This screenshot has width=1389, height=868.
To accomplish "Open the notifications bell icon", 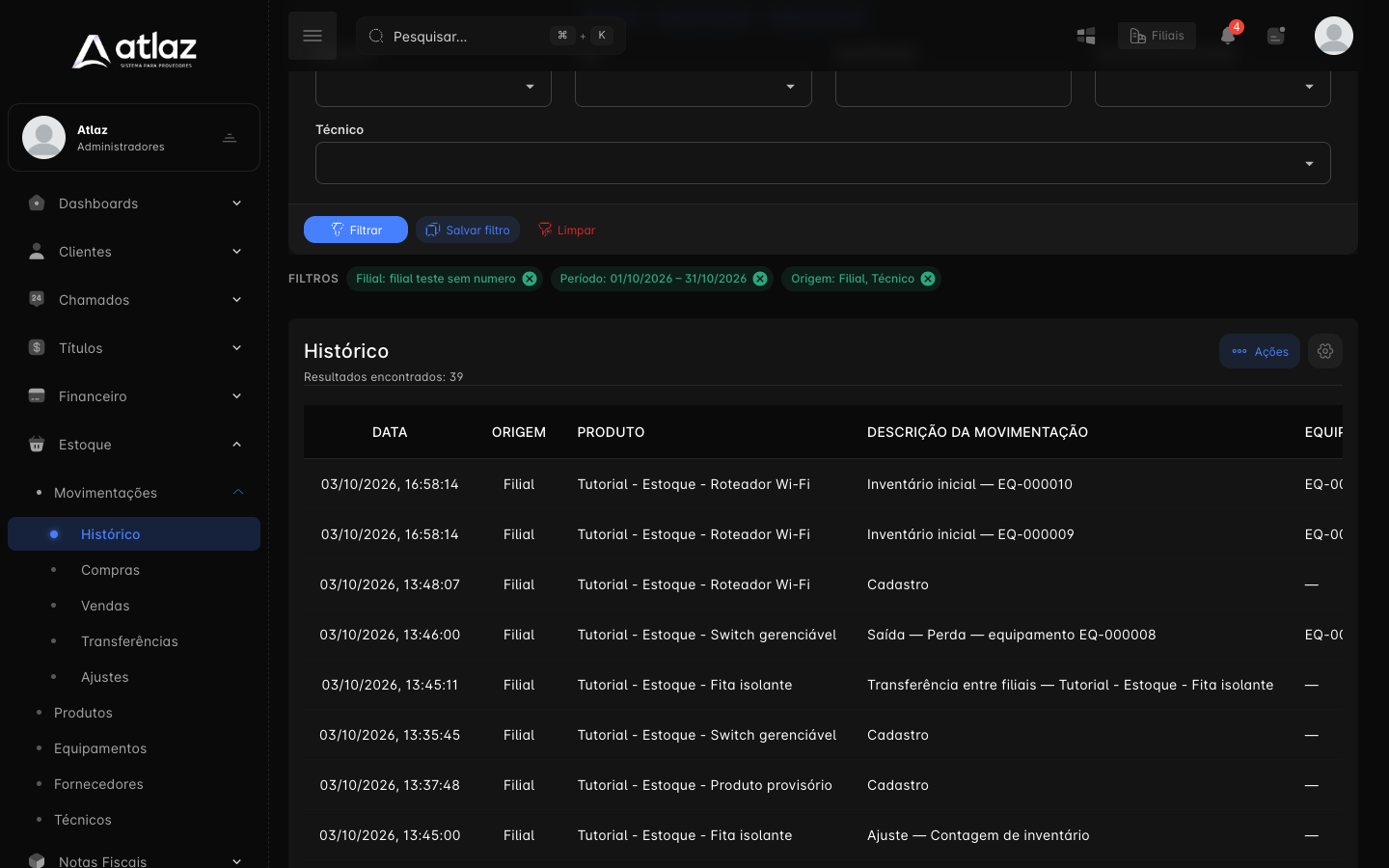I will pyautogui.click(x=1227, y=36).
